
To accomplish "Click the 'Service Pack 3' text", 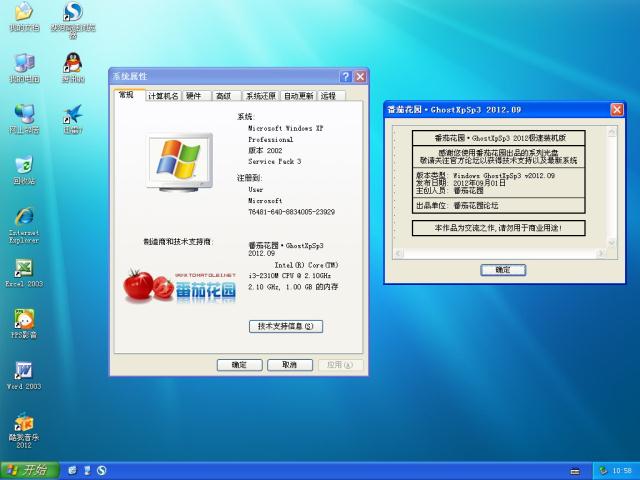I will tap(275, 162).
